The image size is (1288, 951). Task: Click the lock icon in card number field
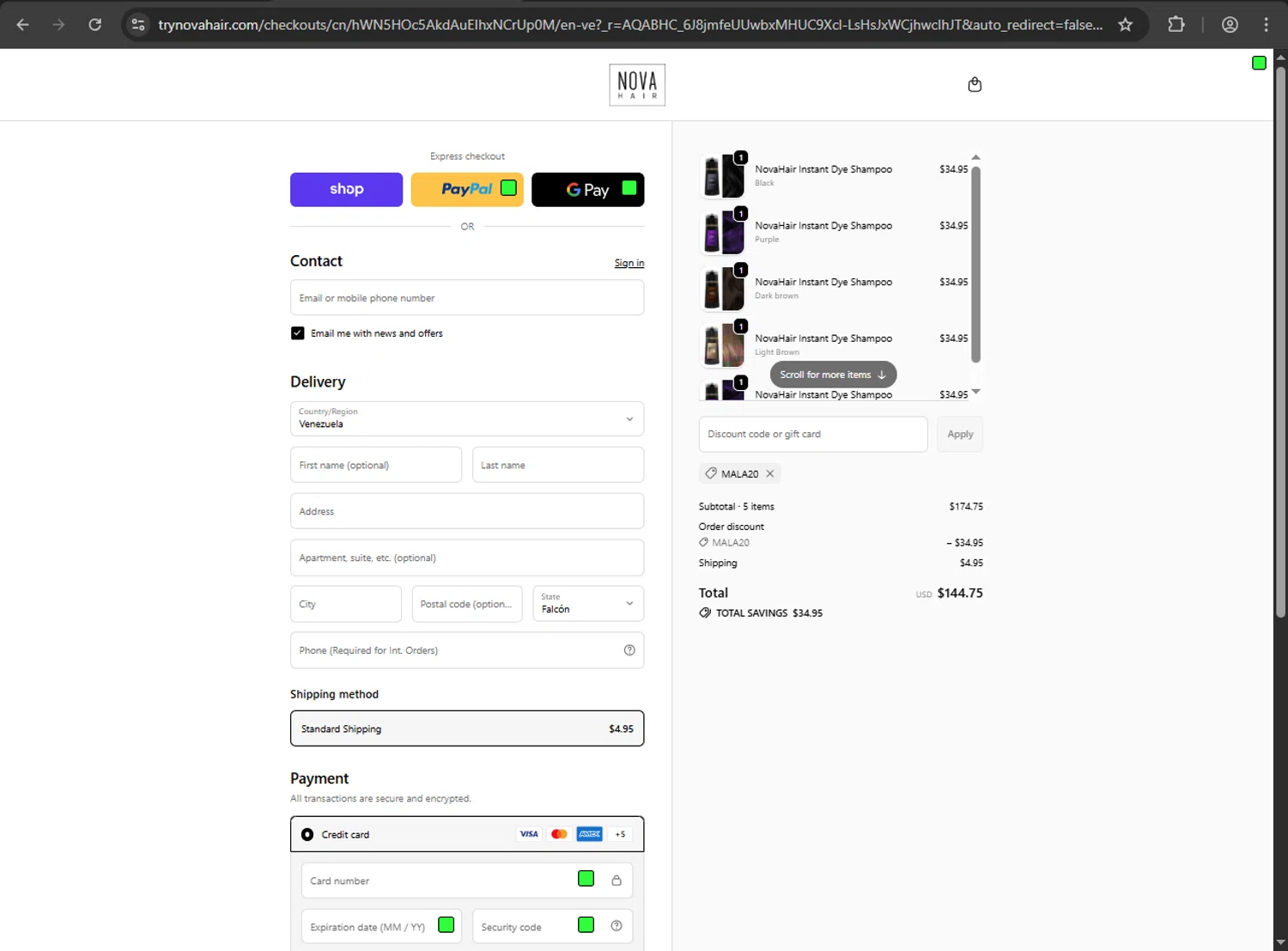pyautogui.click(x=616, y=881)
